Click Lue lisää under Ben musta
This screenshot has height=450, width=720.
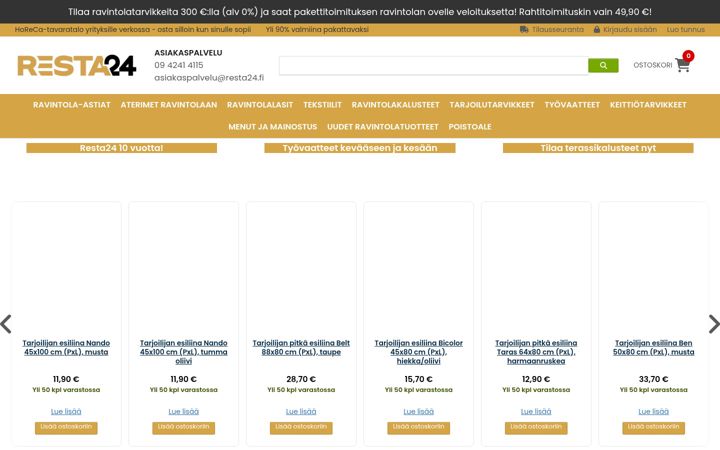point(653,411)
